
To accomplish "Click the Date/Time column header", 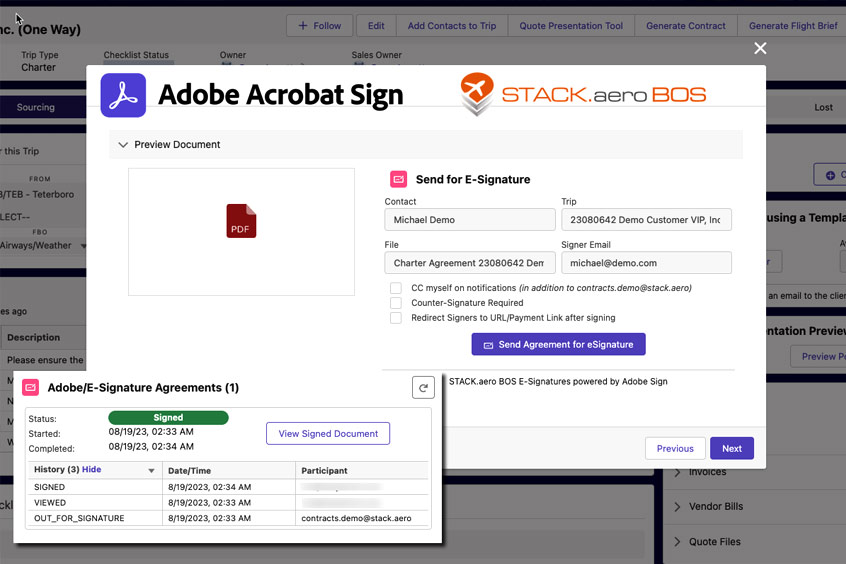I will [x=229, y=471].
